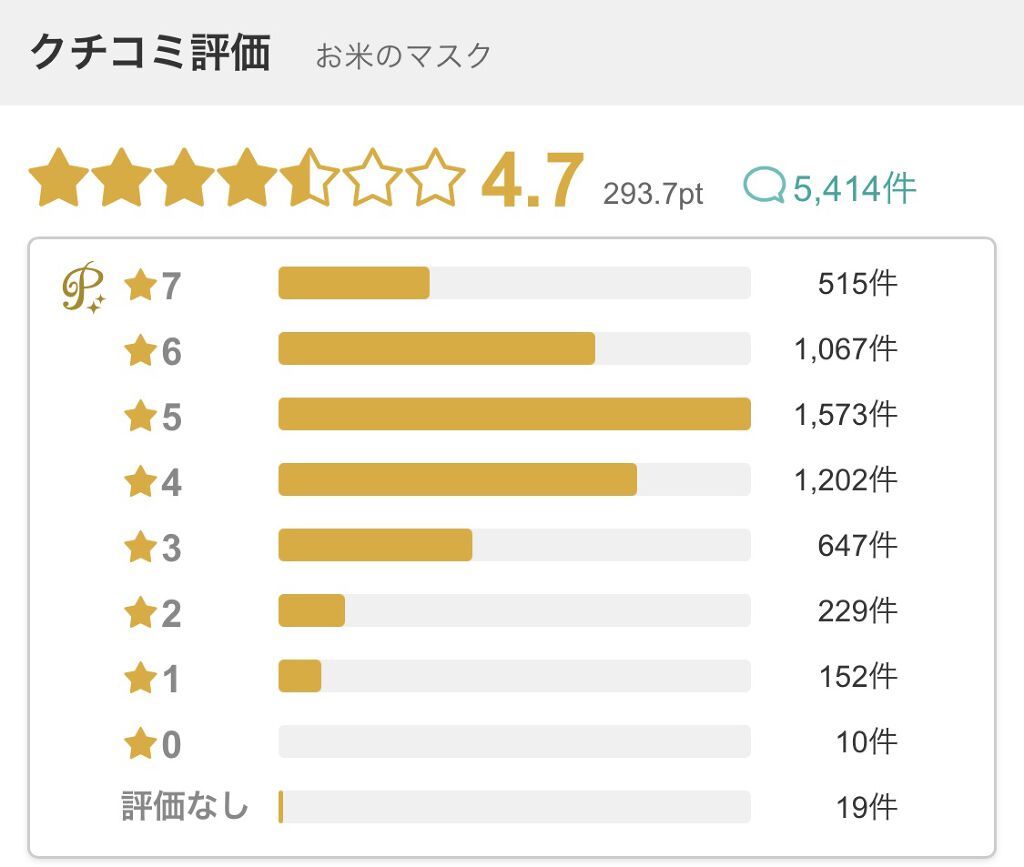The height and width of the screenshot is (867, 1024).
Task: Click the star icon for 7 rating
Action: 140,286
